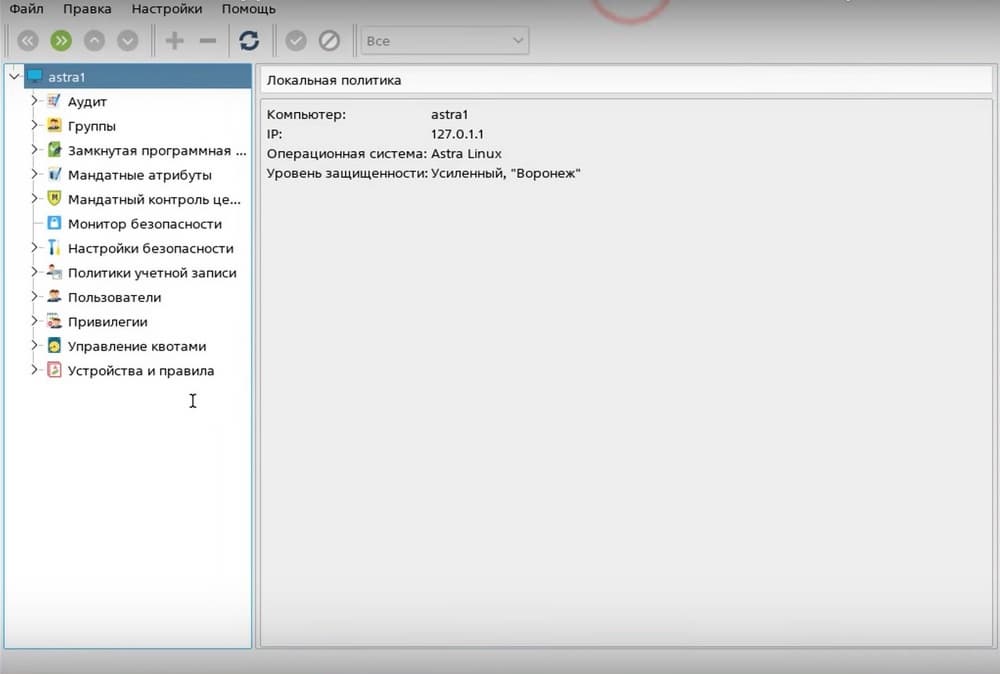Viewport: 1000px width, 674px height.
Task: Select 'Монитор безопасности' tree label
Action: [145, 224]
